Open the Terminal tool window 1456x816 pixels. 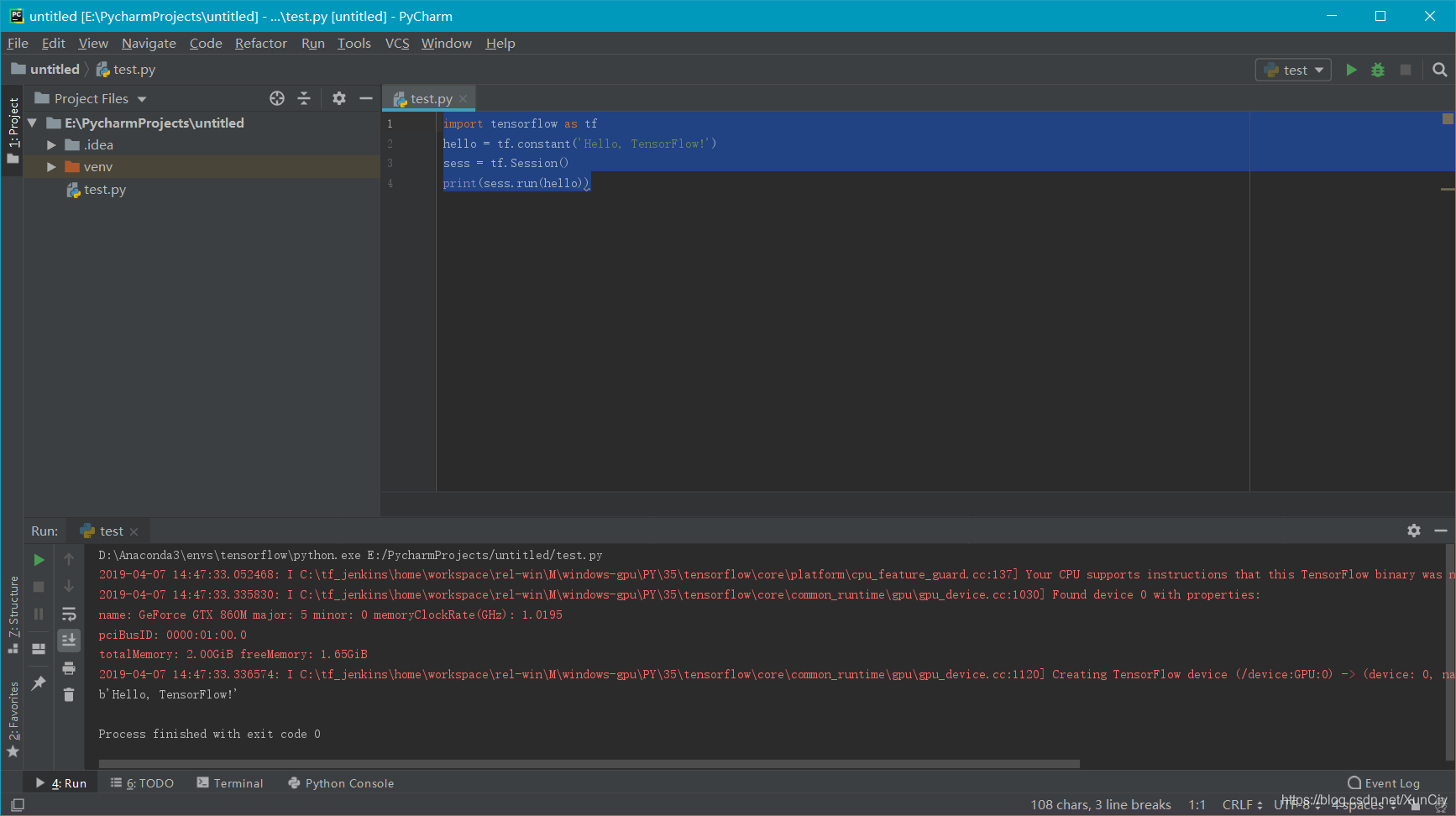(x=230, y=782)
